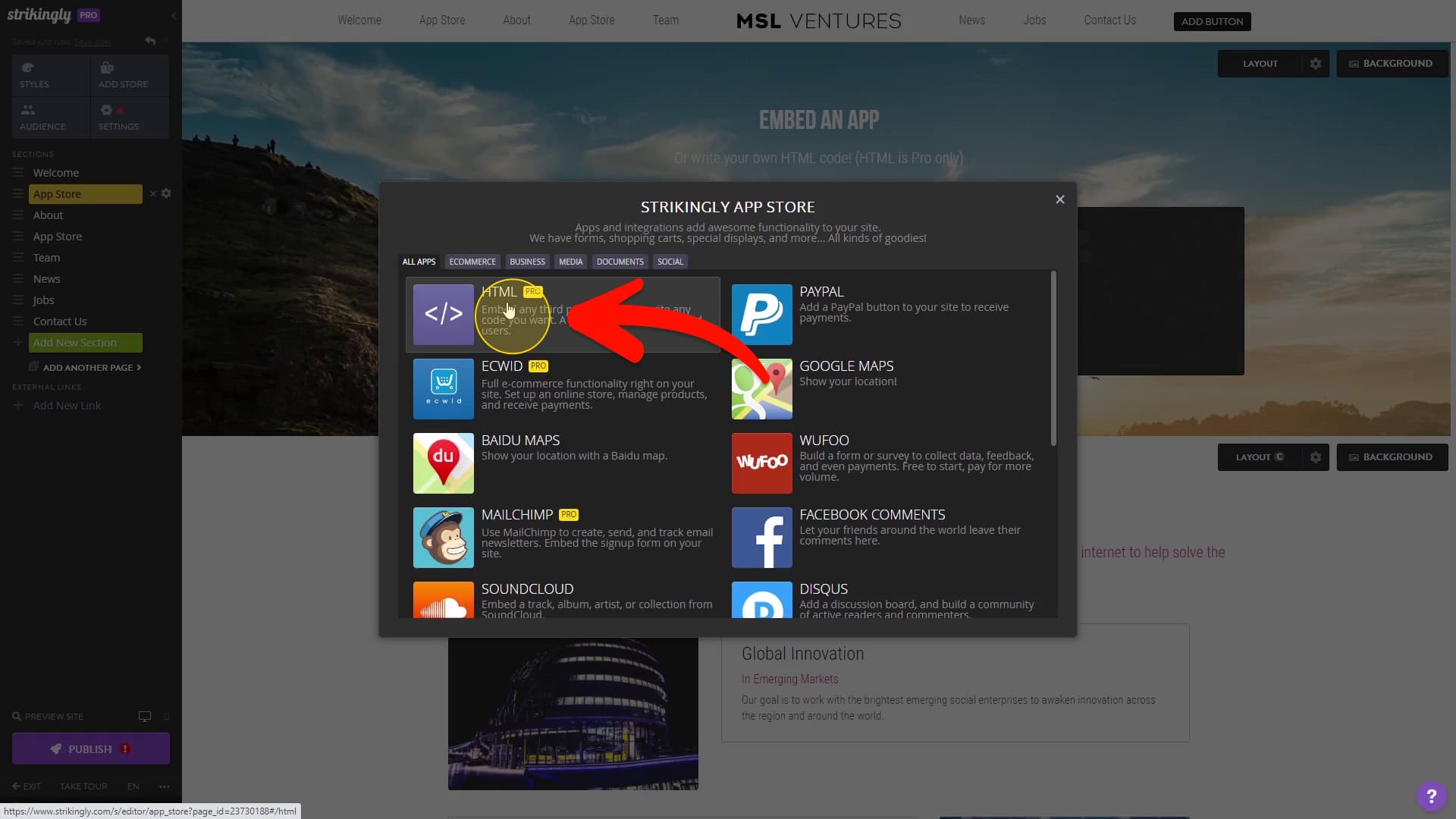1456x819 pixels.
Task: Start the Take Tour walkthrough
Action: tap(83, 786)
